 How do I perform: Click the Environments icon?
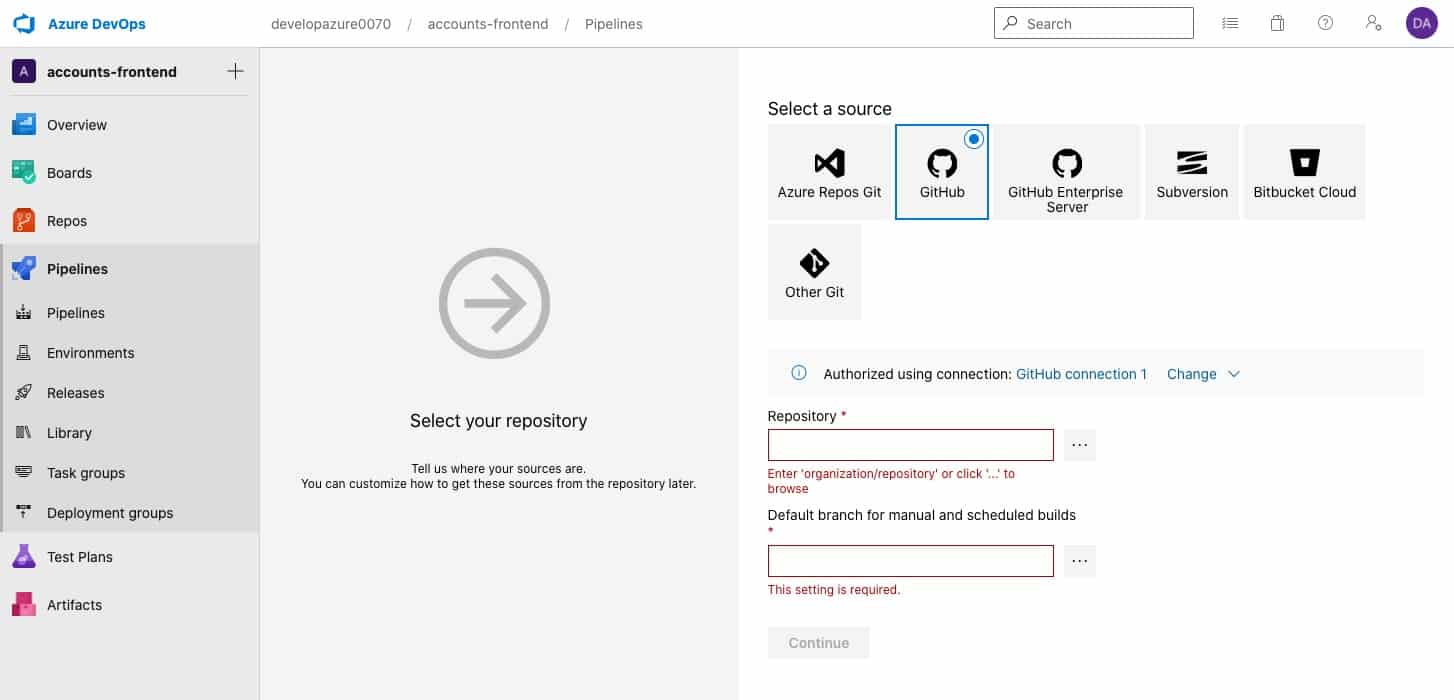tap(24, 353)
